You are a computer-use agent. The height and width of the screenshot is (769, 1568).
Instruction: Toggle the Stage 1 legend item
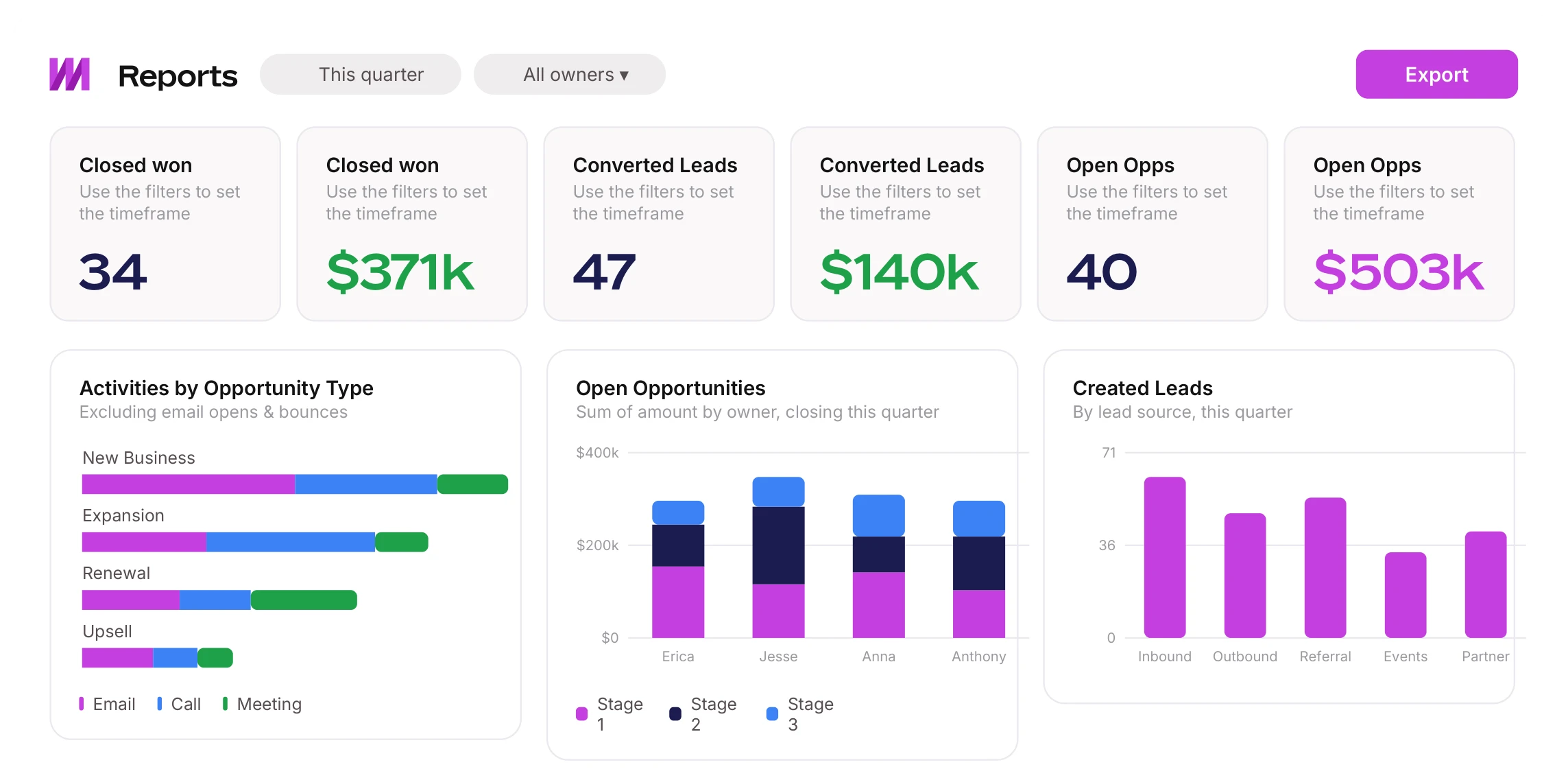(610, 713)
